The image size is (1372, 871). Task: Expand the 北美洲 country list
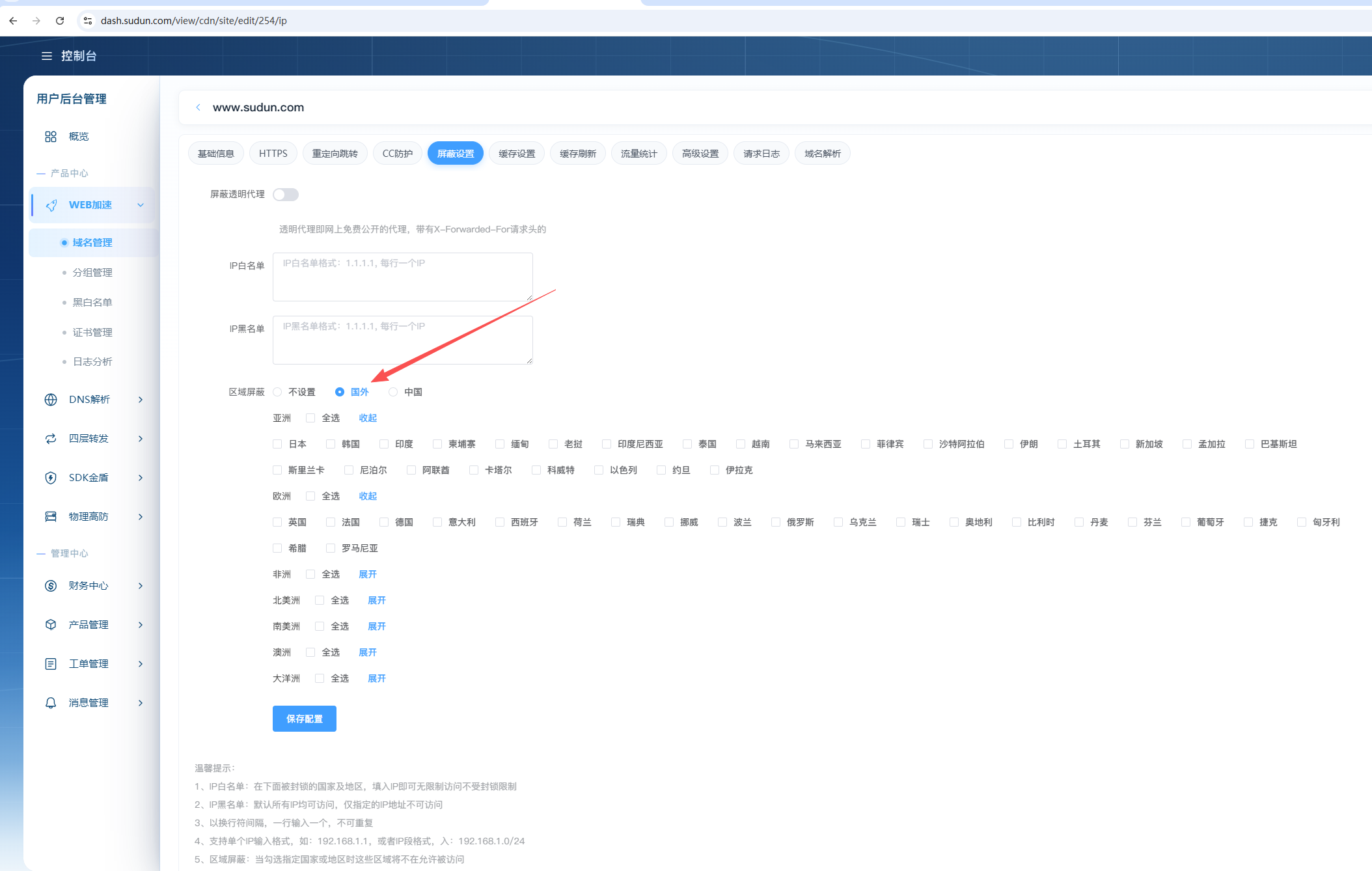click(x=377, y=600)
